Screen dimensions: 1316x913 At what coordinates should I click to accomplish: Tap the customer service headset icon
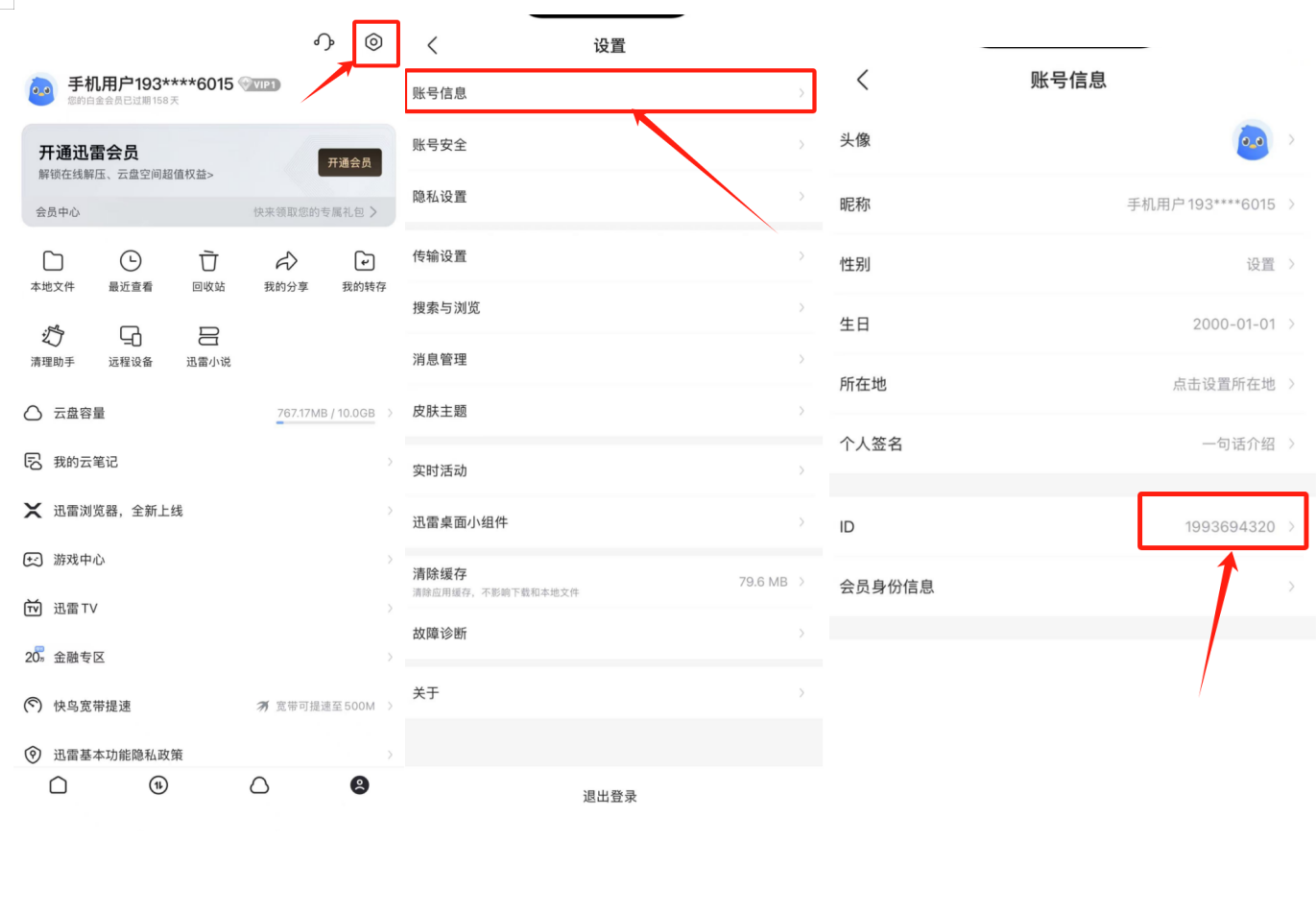point(323,42)
